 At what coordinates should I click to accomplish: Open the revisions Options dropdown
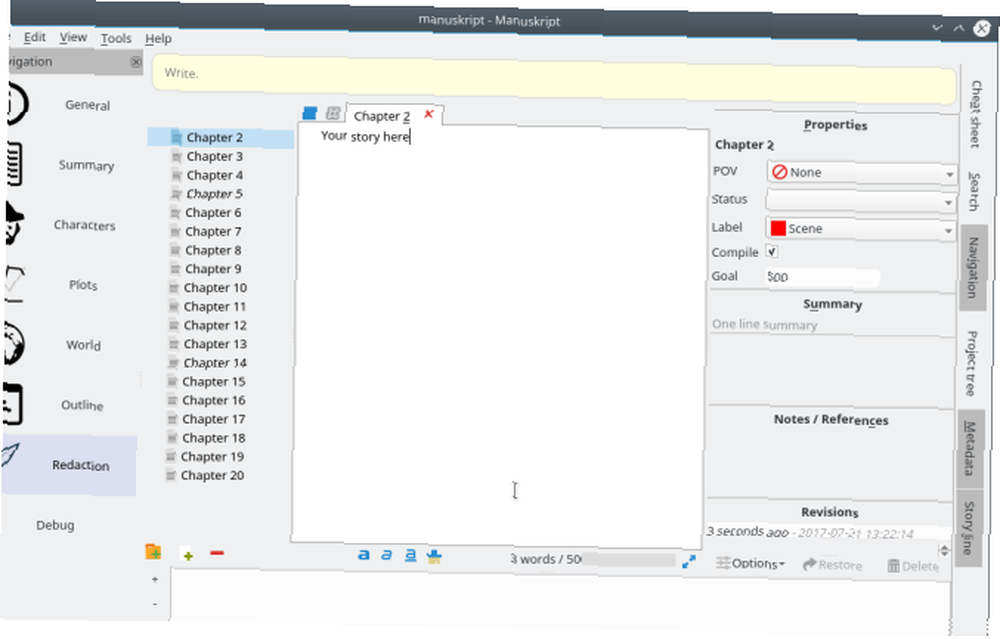coord(750,564)
